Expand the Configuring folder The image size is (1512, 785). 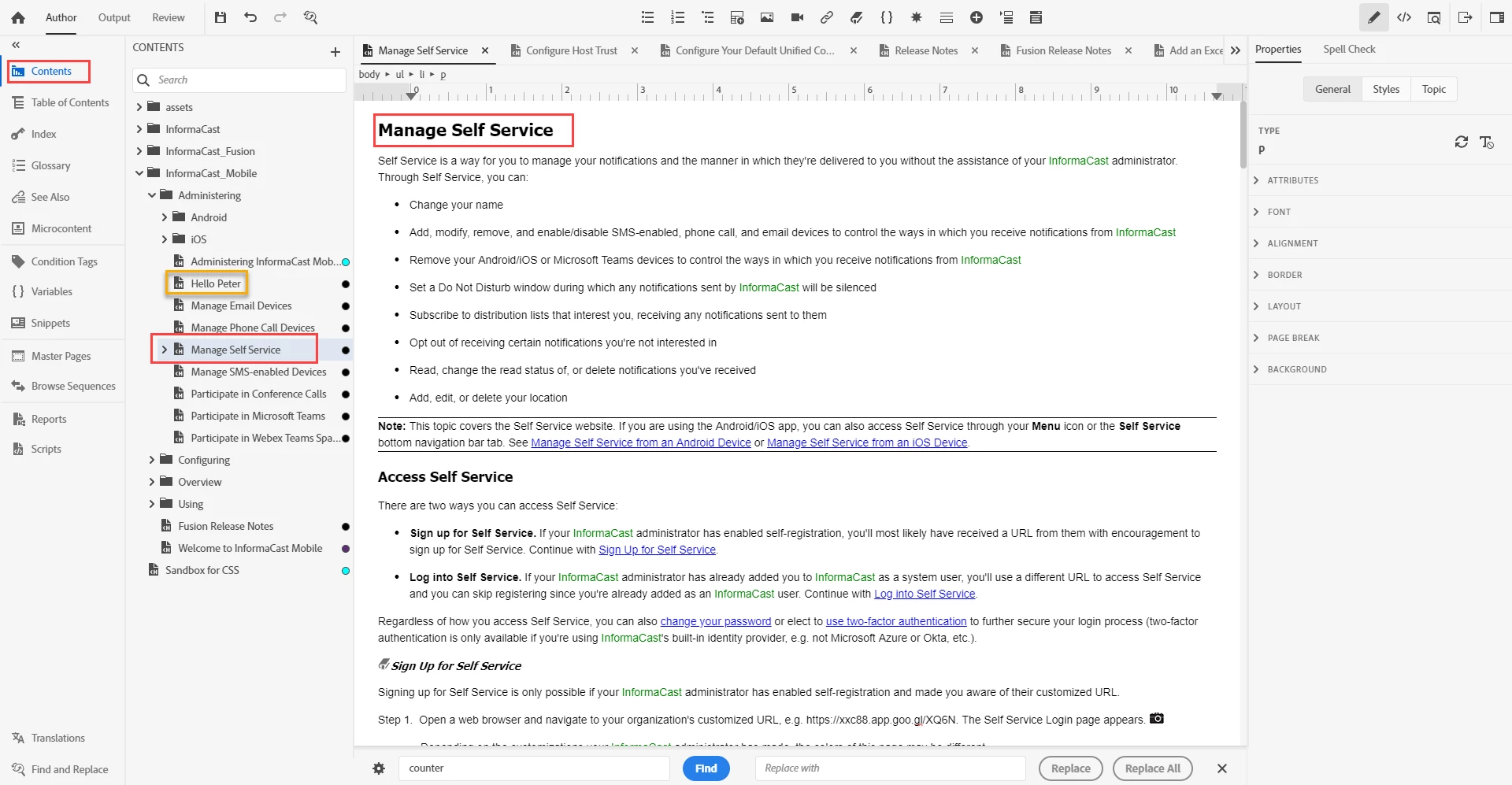[152, 460]
